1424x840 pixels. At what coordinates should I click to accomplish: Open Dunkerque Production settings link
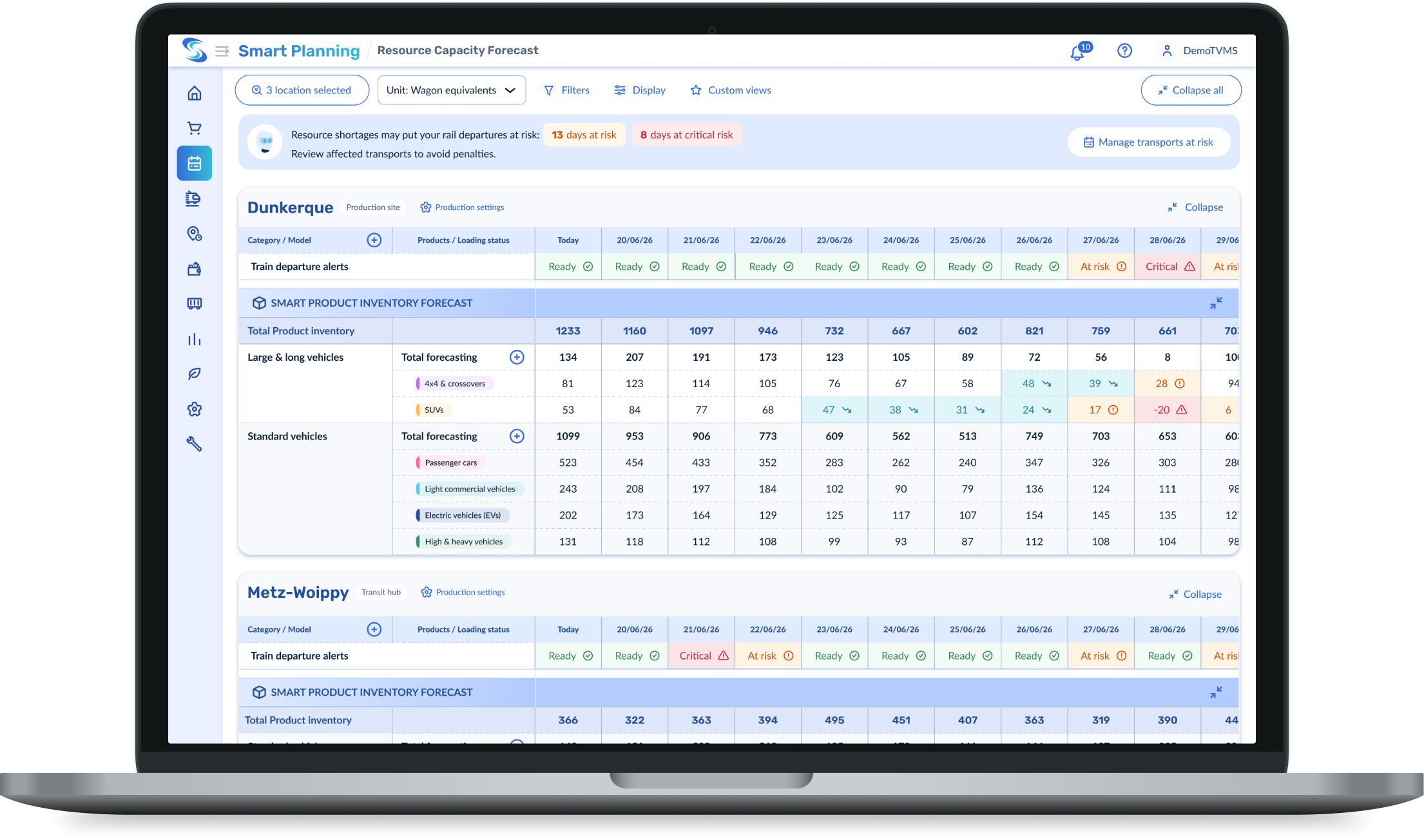pyautogui.click(x=462, y=207)
